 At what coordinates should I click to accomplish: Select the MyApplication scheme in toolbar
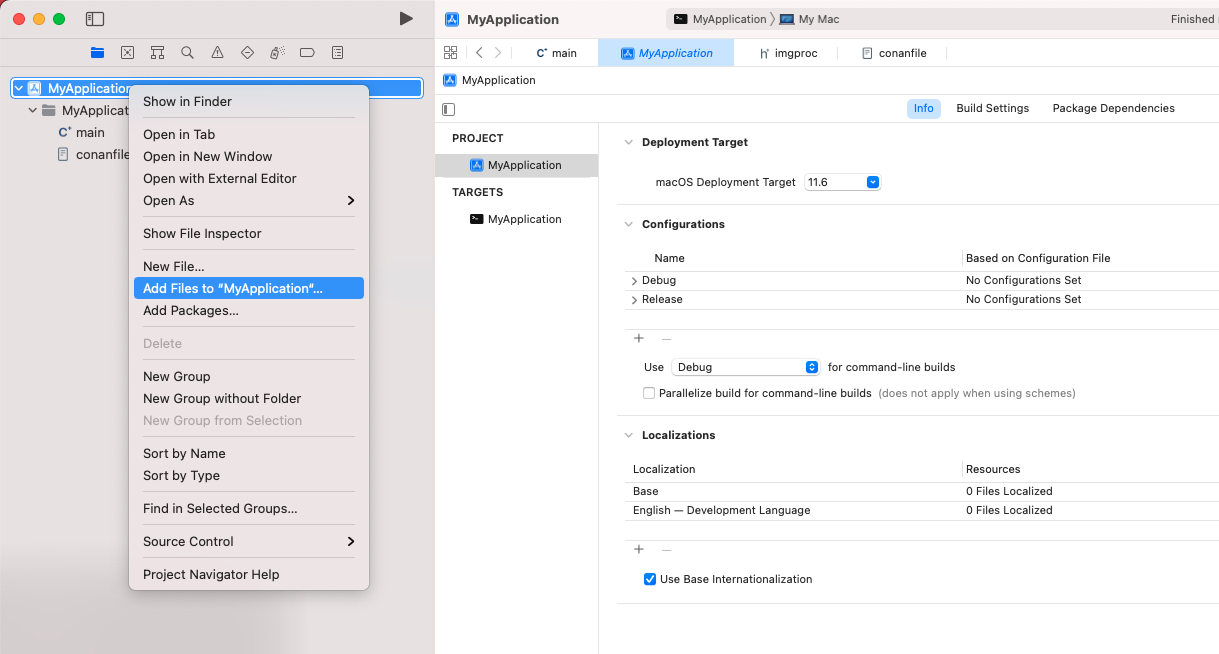(x=720, y=19)
